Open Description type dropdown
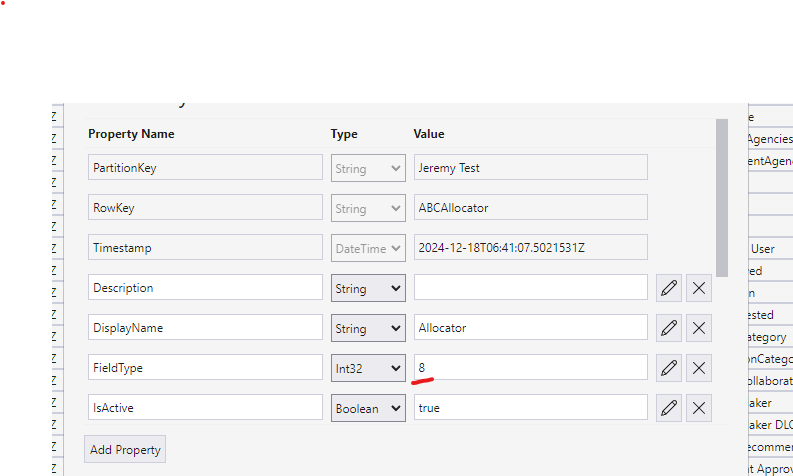Screen dimensions: 793x476 pos(368,288)
